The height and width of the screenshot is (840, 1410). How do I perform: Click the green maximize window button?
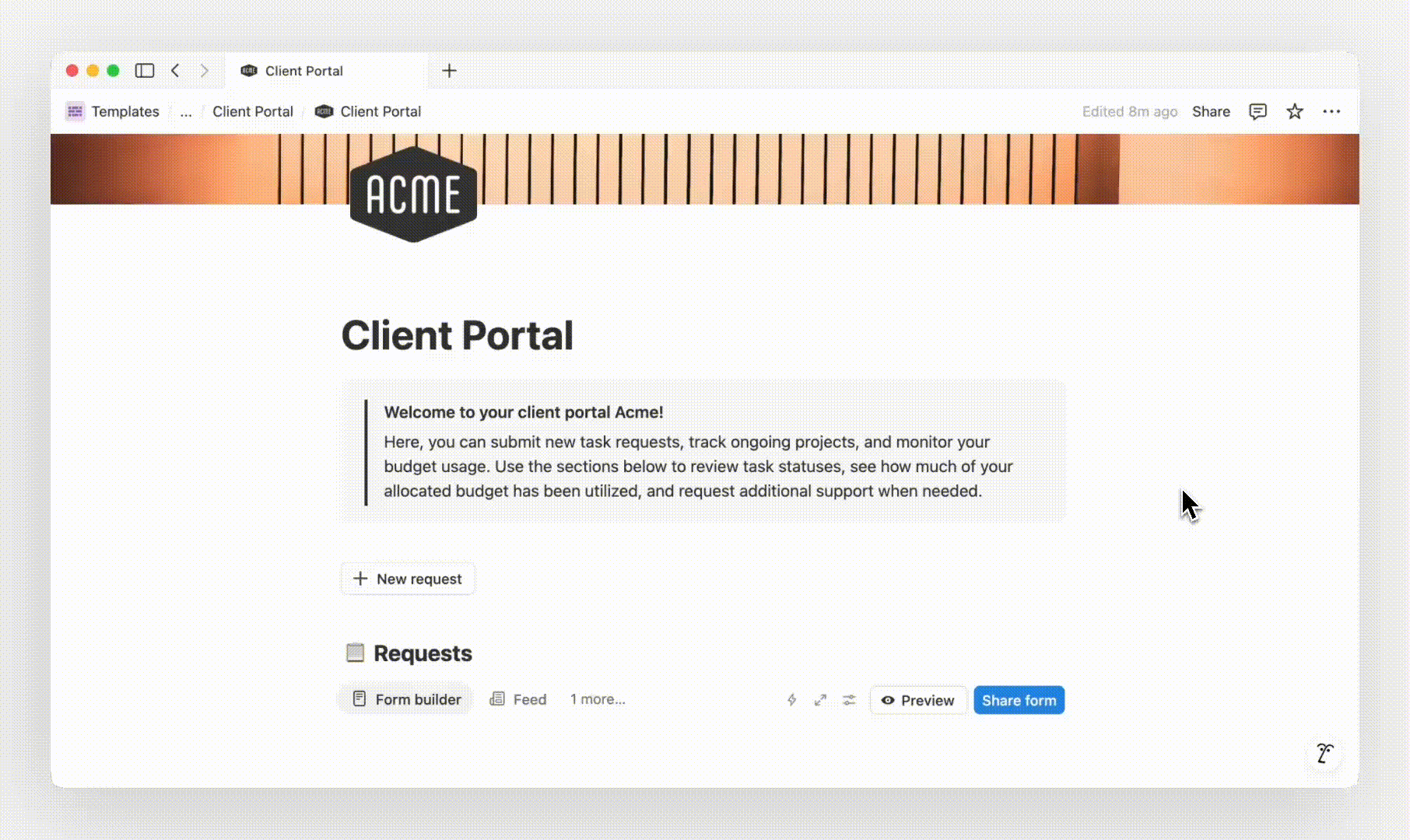[x=113, y=71]
